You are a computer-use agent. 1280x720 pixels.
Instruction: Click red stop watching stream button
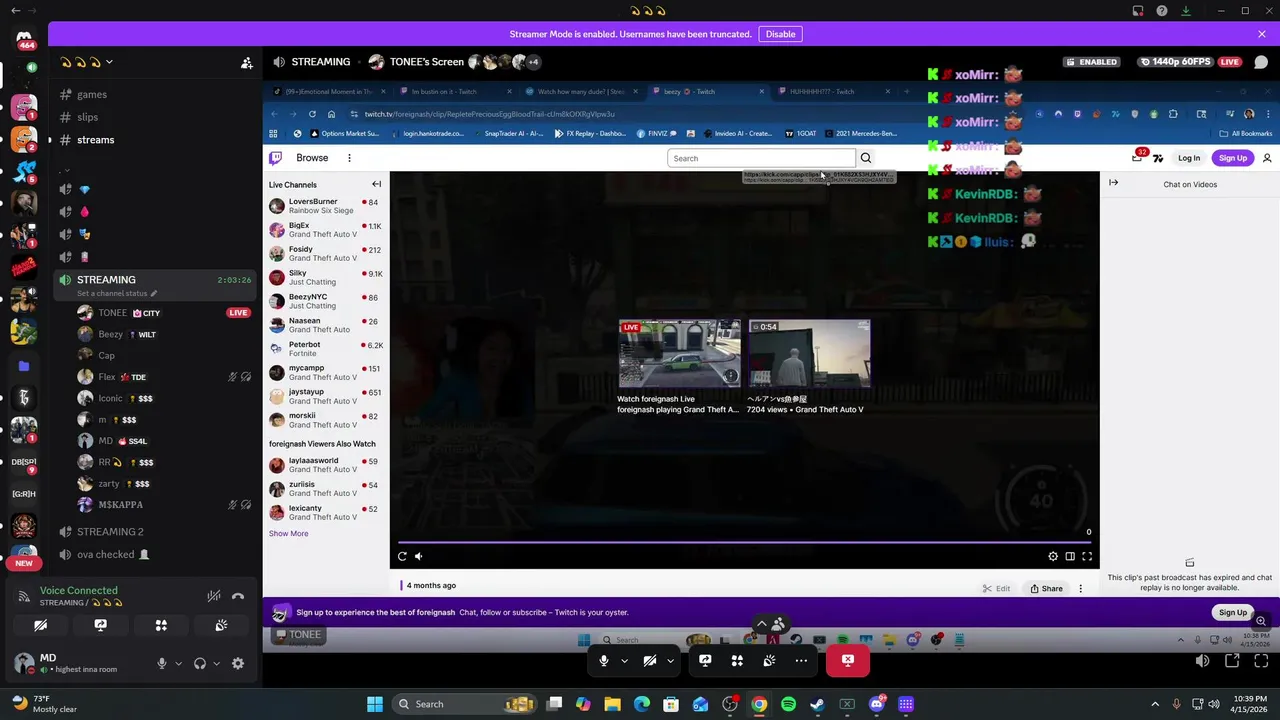[848, 660]
